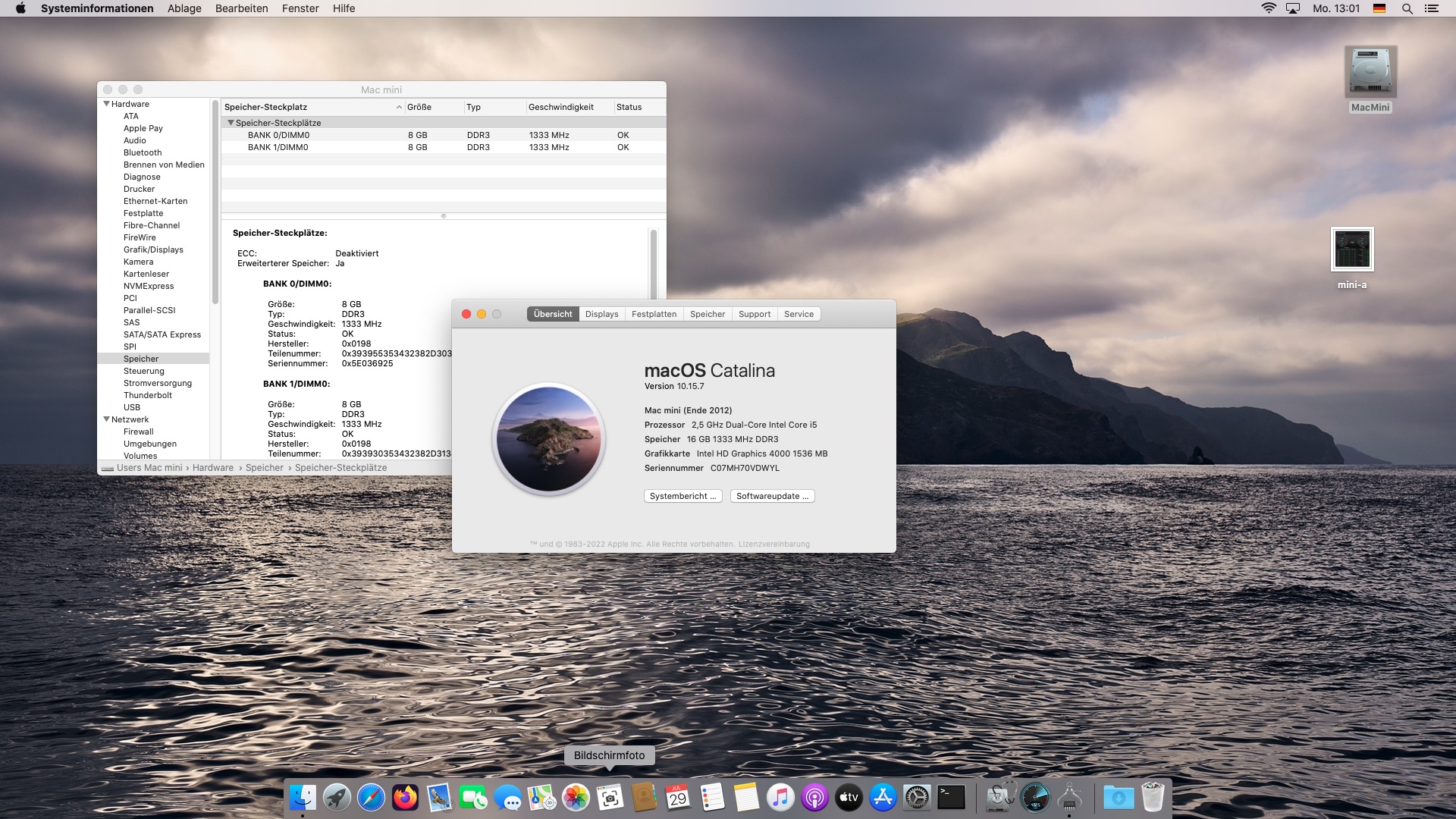Click the Softwareupdate button
Image resolution: width=1456 pixels, height=819 pixels.
tap(772, 496)
